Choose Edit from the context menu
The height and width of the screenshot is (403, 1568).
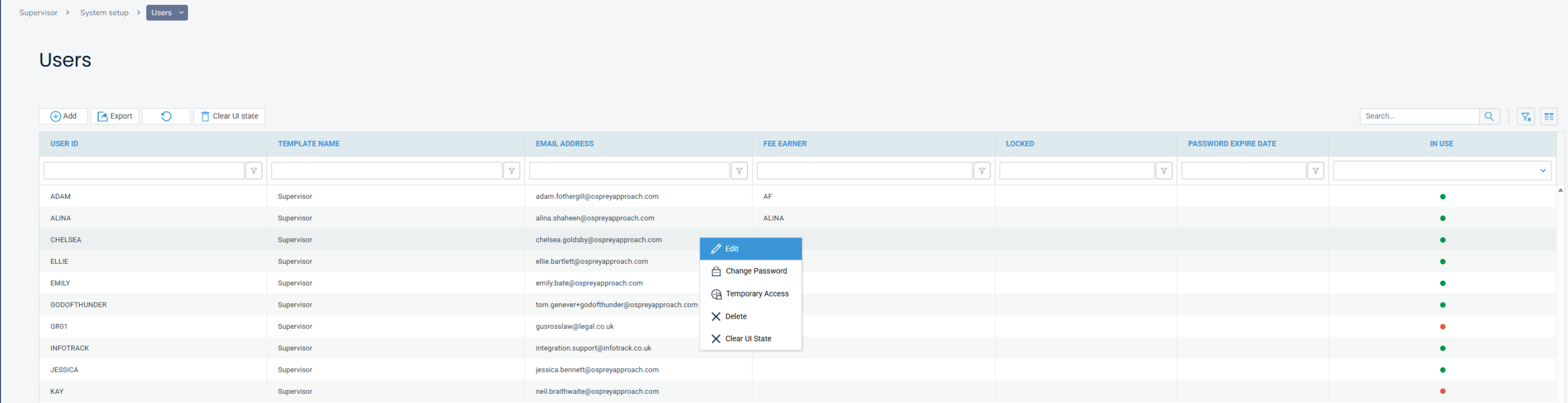[750, 249]
